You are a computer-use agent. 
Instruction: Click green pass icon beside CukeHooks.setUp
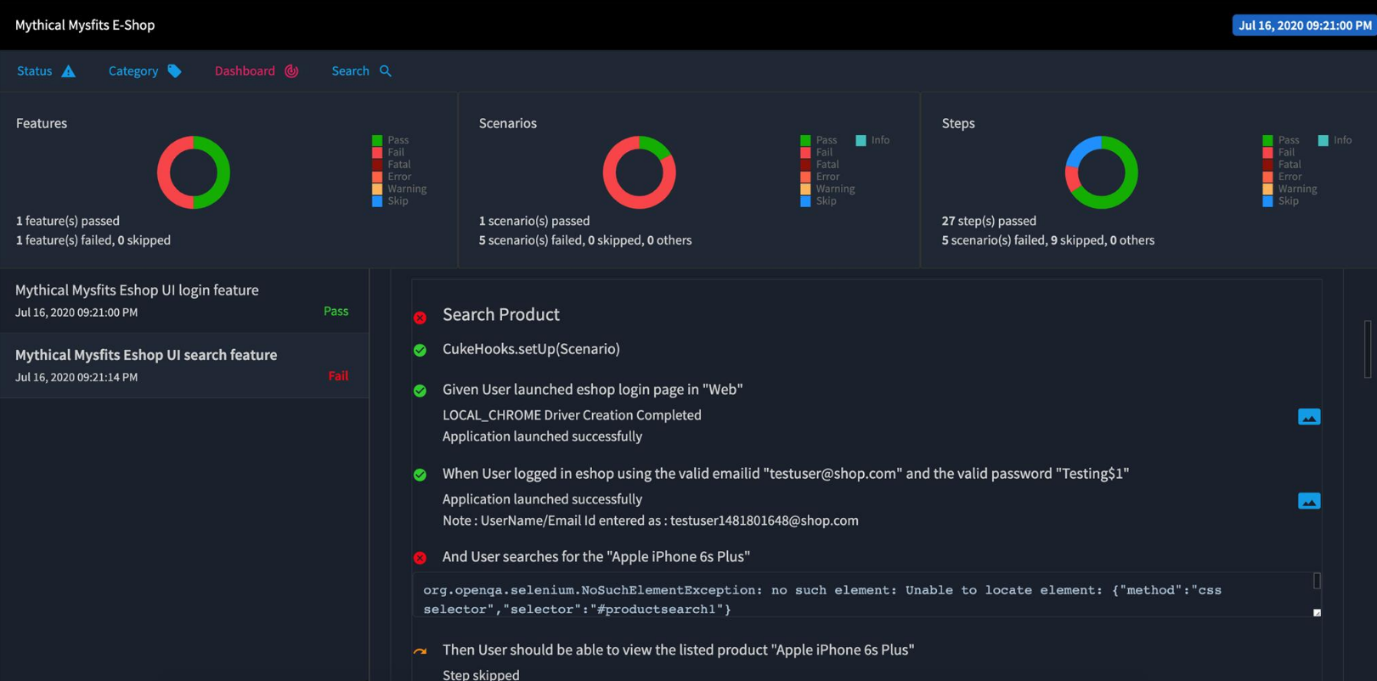(420, 350)
